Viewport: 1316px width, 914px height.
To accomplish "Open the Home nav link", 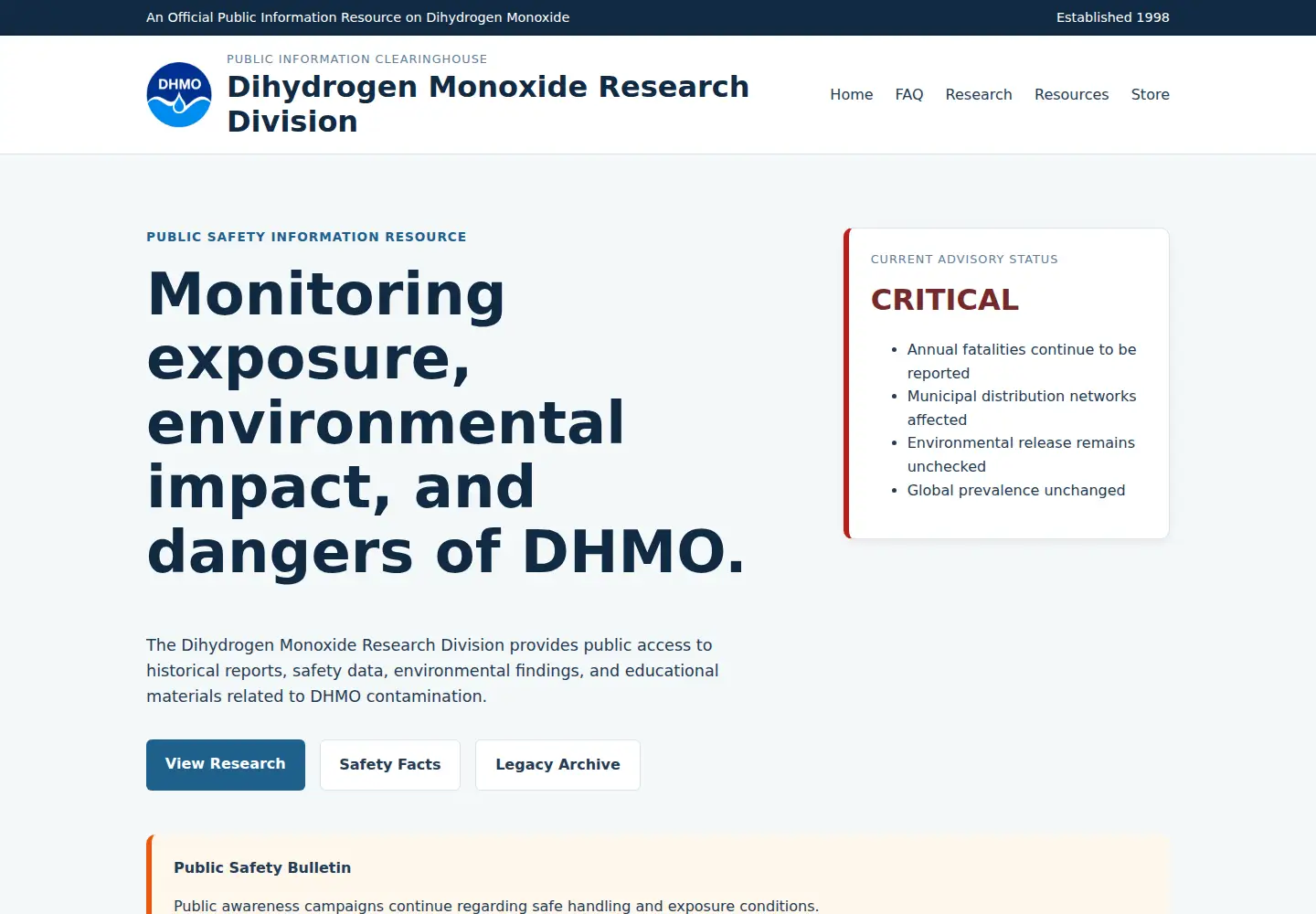I will pyautogui.click(x=851, y=94).
